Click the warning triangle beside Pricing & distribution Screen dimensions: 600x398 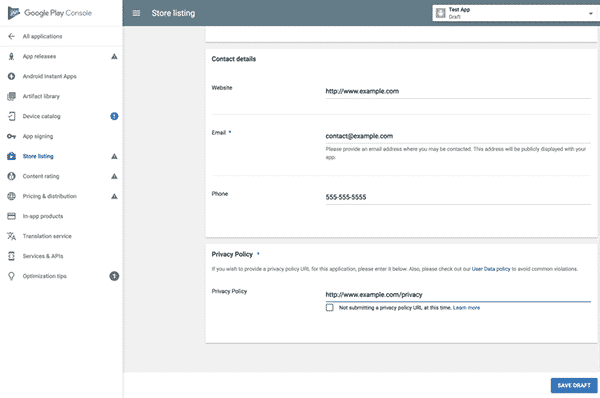[x=114, y=196]
